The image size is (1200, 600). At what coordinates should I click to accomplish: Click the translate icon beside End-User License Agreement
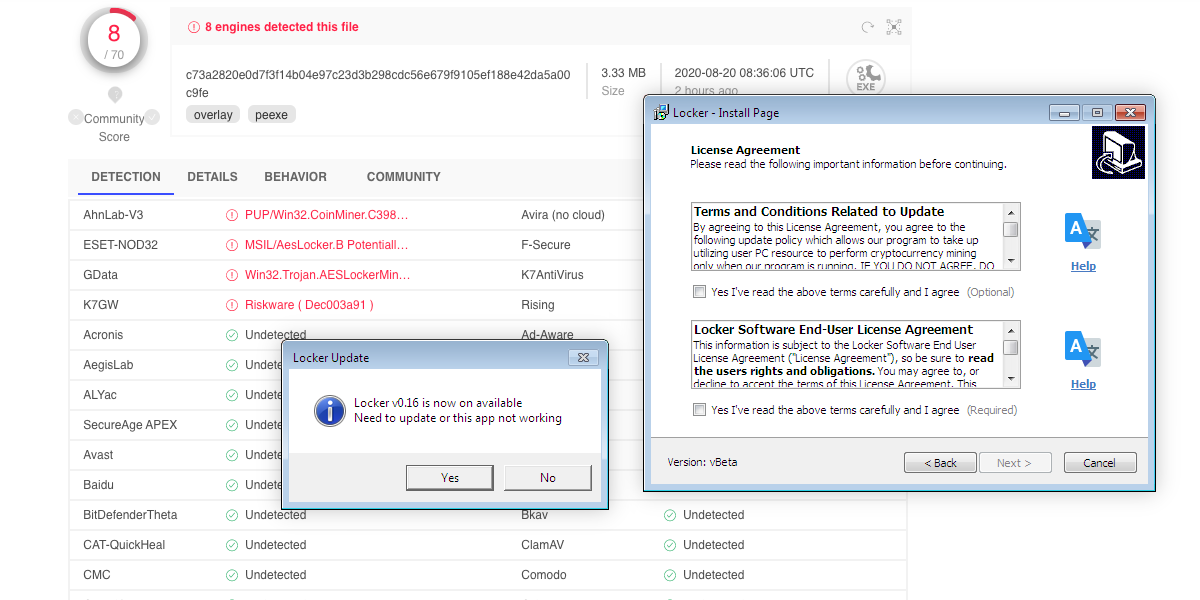pos(1083,350)
